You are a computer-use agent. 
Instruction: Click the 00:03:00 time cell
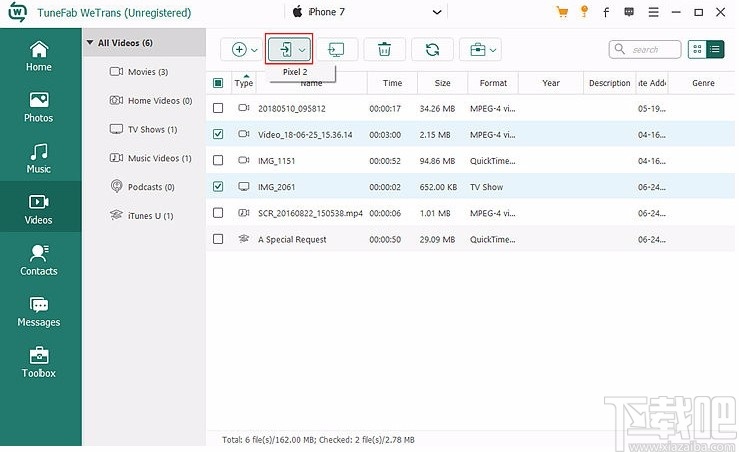385,135
